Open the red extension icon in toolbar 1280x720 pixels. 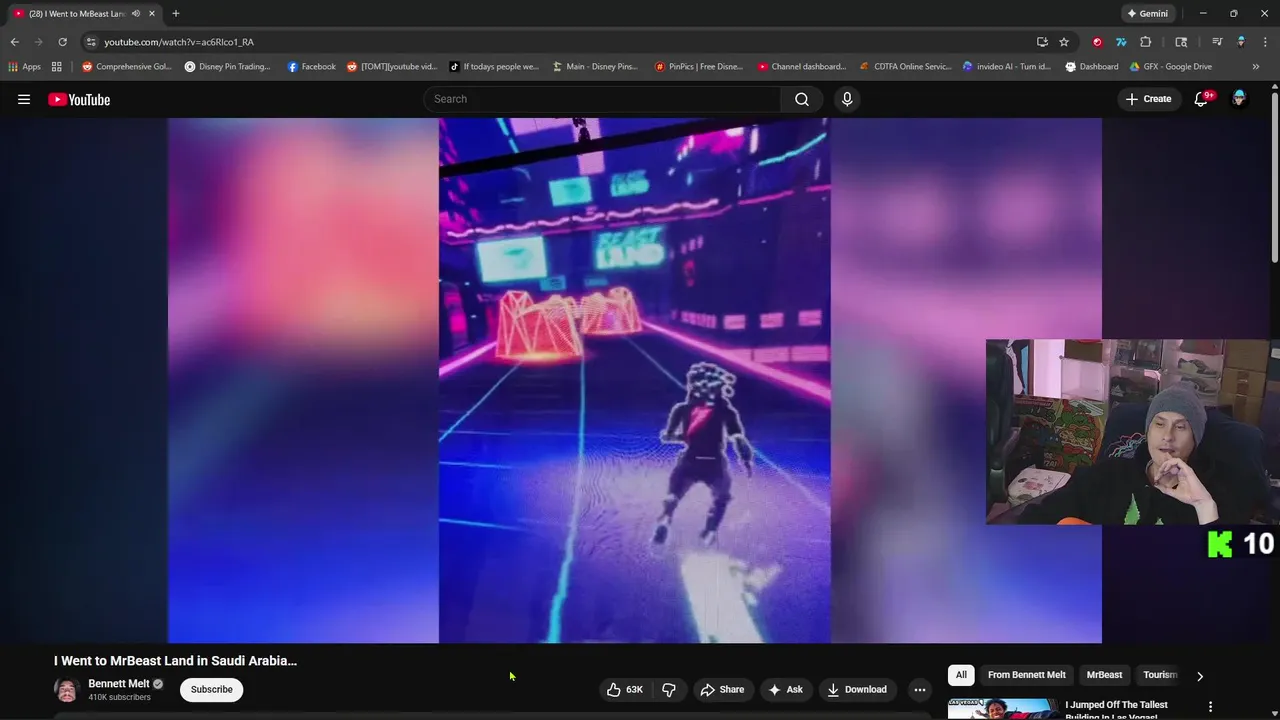(1097, 42)
